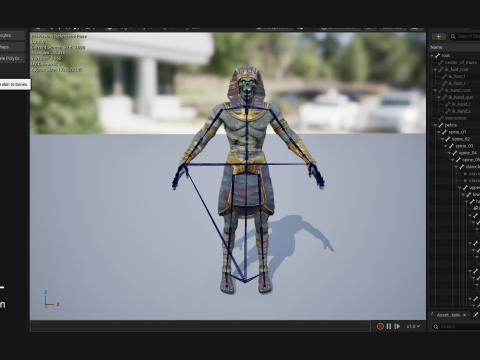Select the interaction bone

455,118
